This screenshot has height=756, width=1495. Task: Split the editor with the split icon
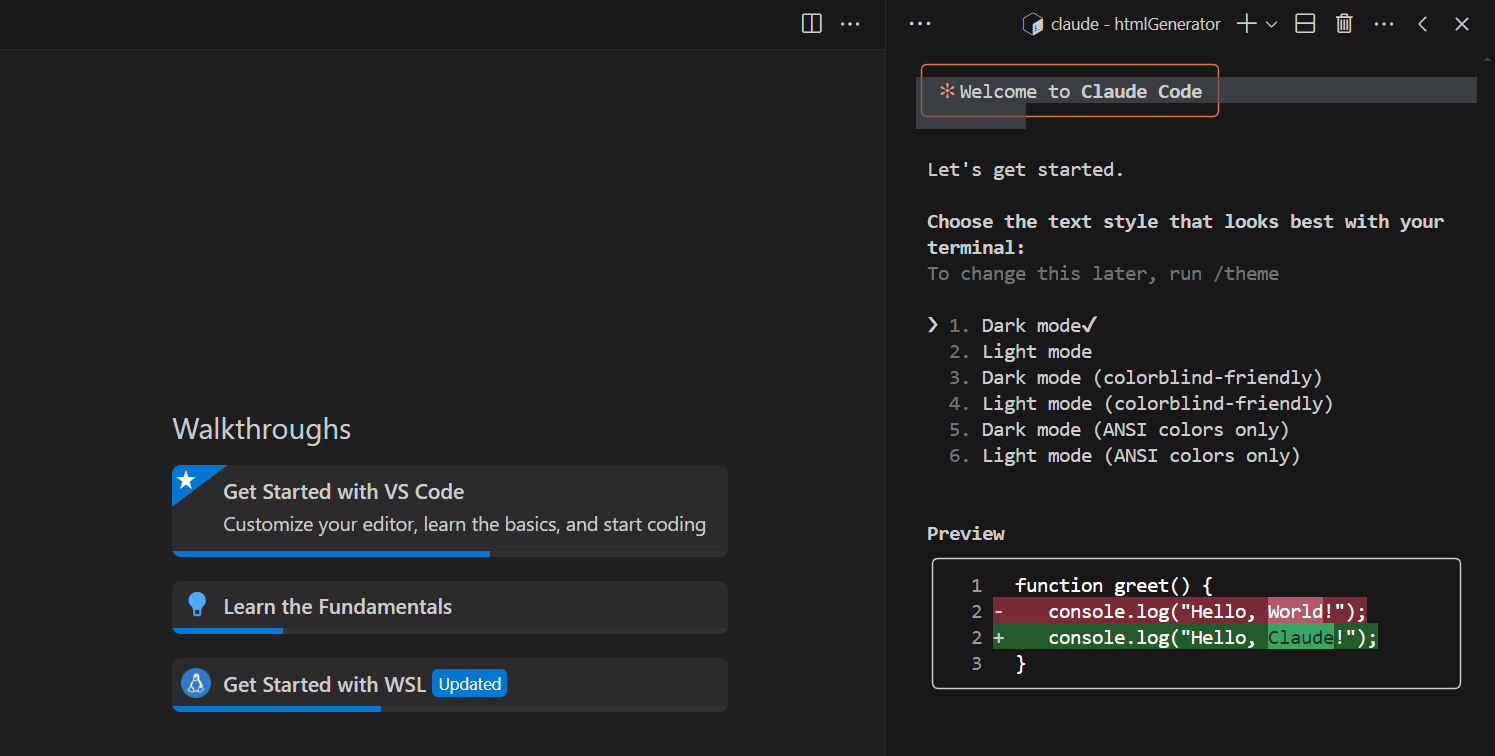[x=812, y=24]
